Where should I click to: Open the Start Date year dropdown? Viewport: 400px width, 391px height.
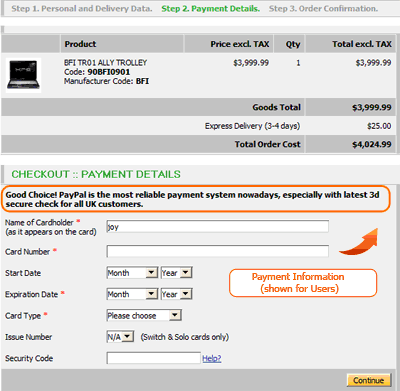[x=176, y=273]
